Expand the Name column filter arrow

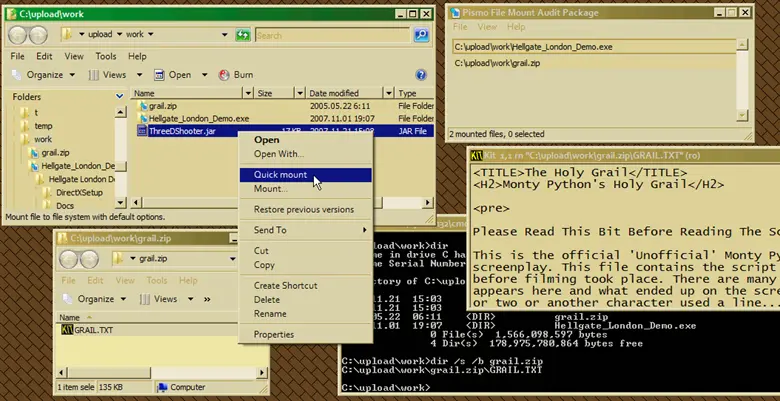pos(246,93)
